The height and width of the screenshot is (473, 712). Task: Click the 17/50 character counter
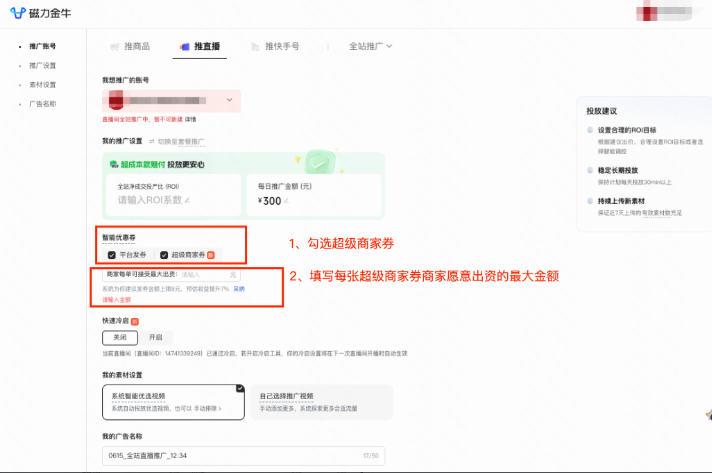(x=371, y=456)
